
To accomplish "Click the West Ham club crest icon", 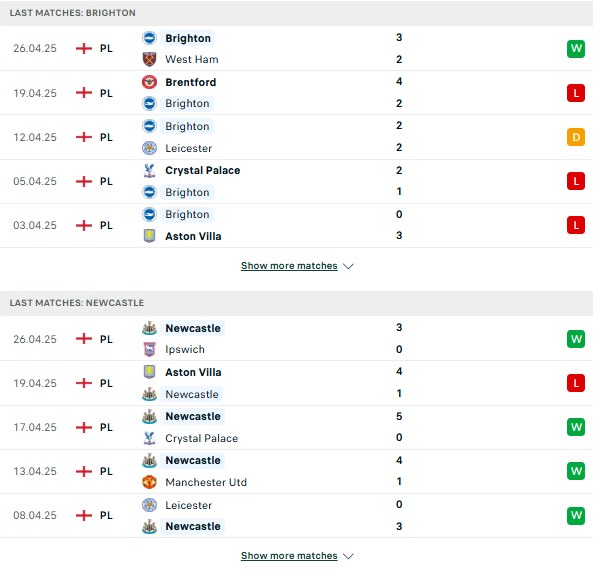I will click(x=149, y=59).
